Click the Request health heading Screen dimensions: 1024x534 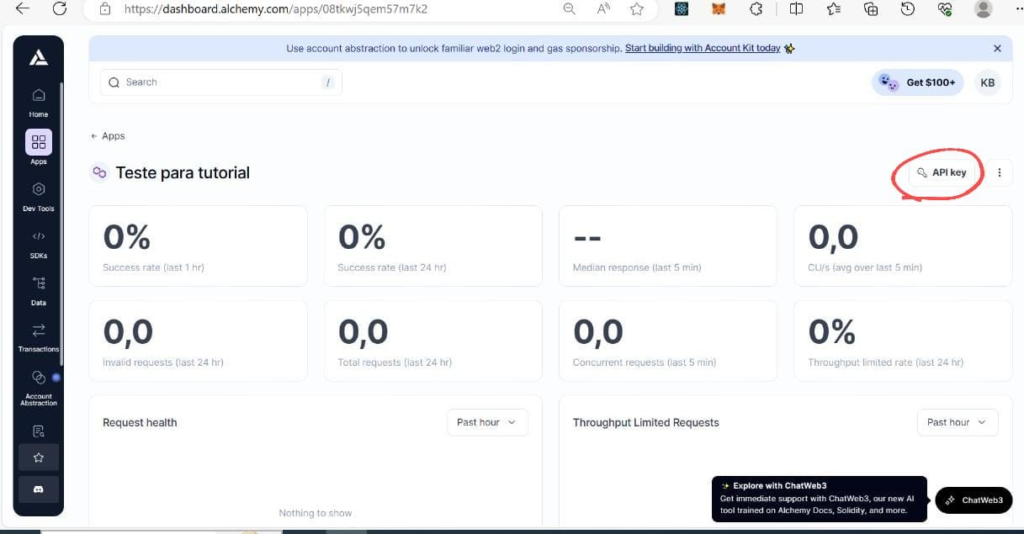tap(140, 422)
